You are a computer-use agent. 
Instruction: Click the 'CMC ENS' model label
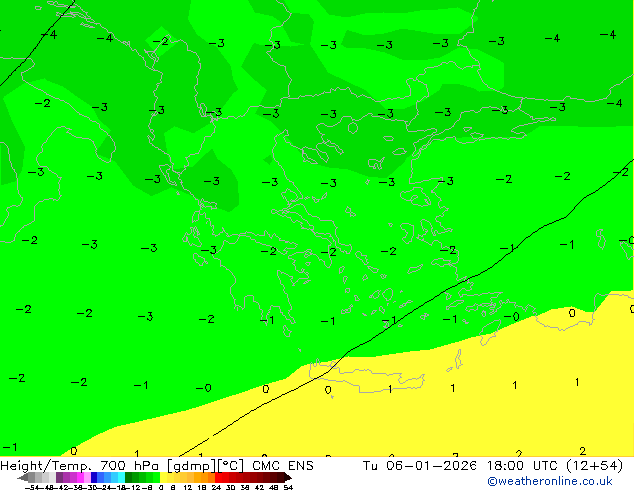(x=283, y=466)
